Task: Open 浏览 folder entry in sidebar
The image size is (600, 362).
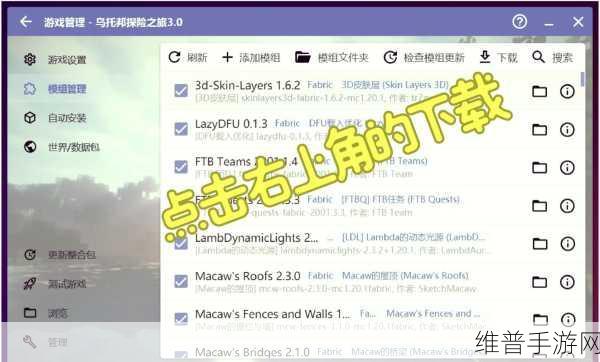Action: click(x=46, y=313)
